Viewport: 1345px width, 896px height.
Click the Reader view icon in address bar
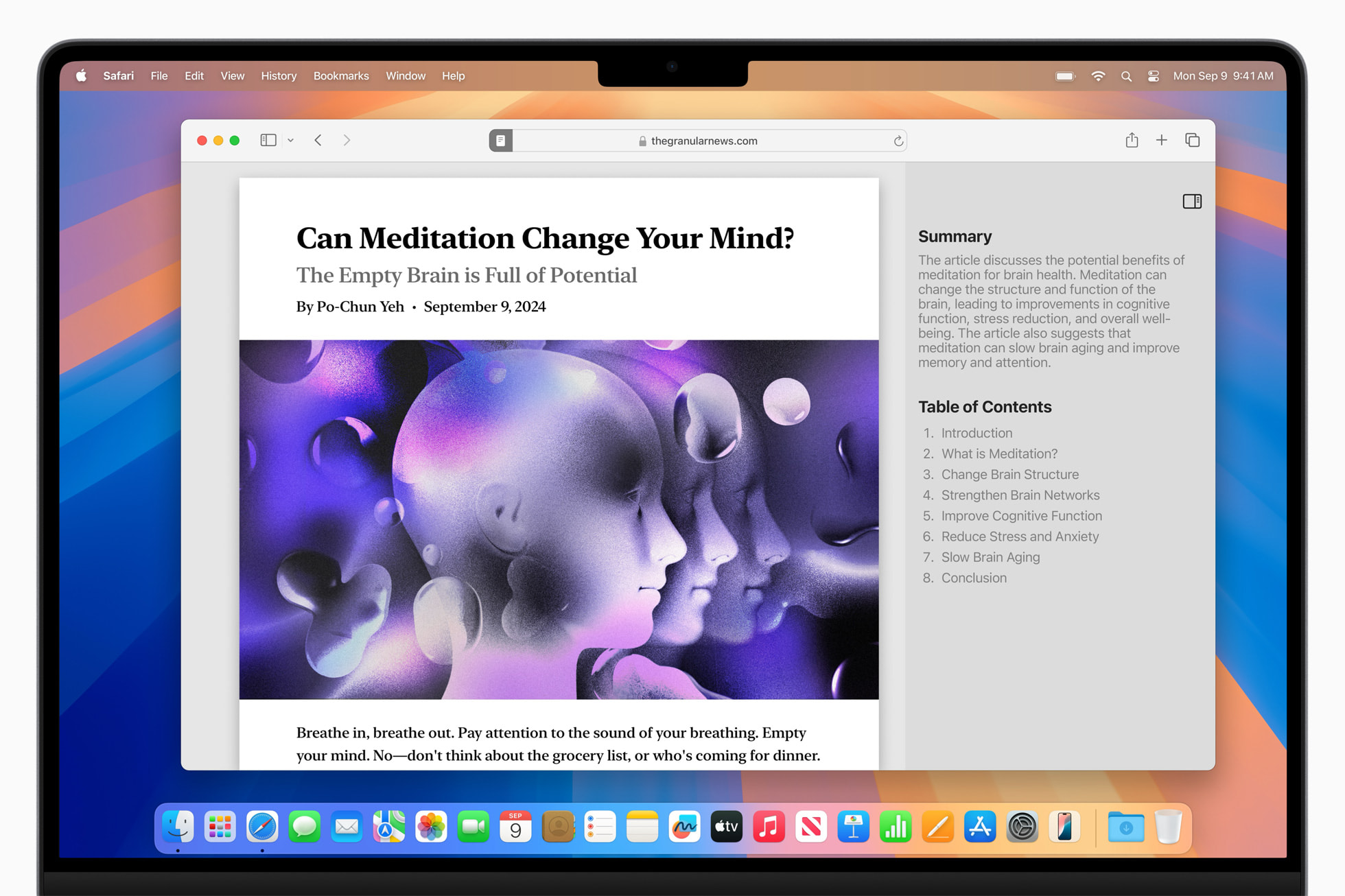click(x=500, y=141)
